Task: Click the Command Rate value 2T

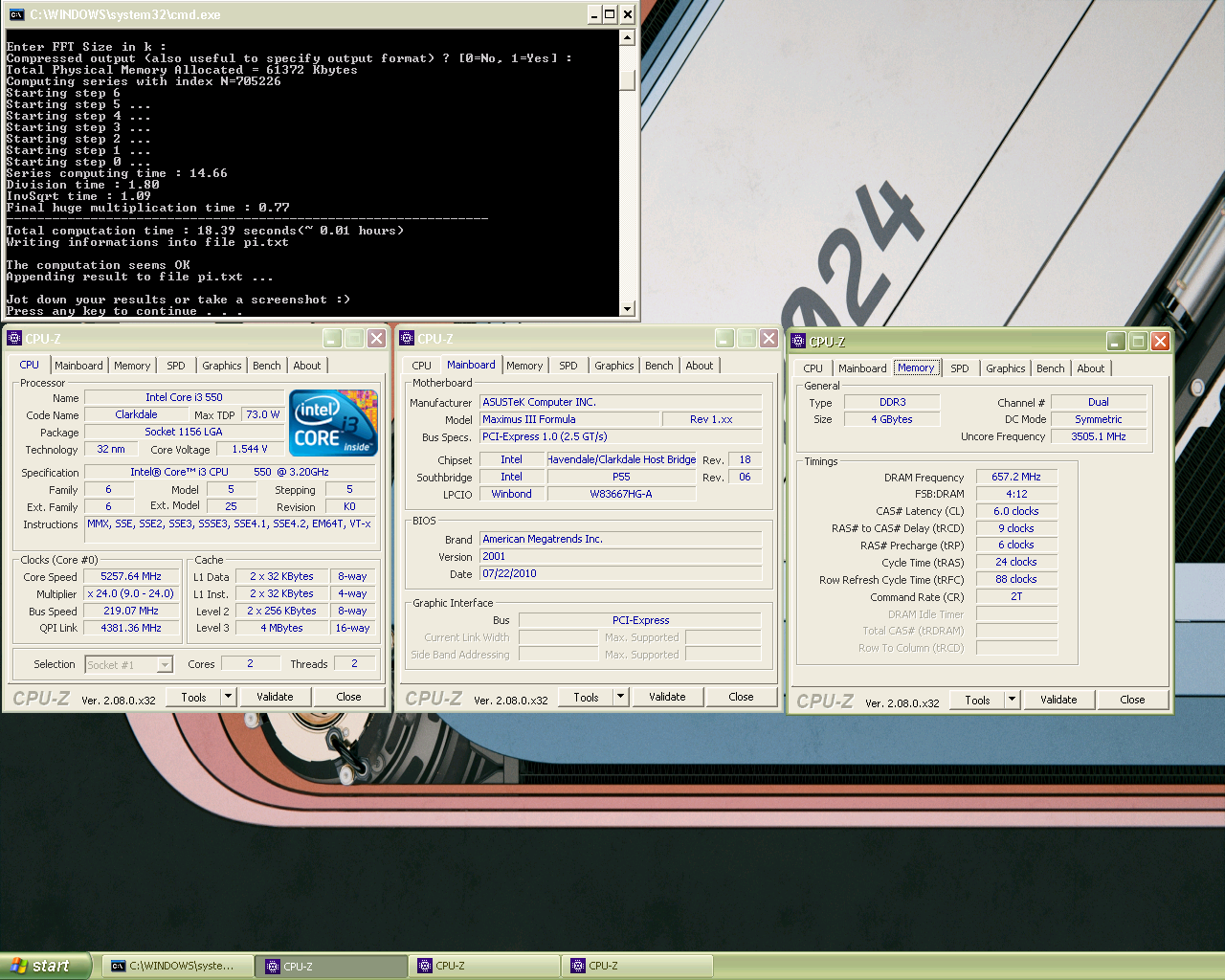Action: [x=1016, y=596]
